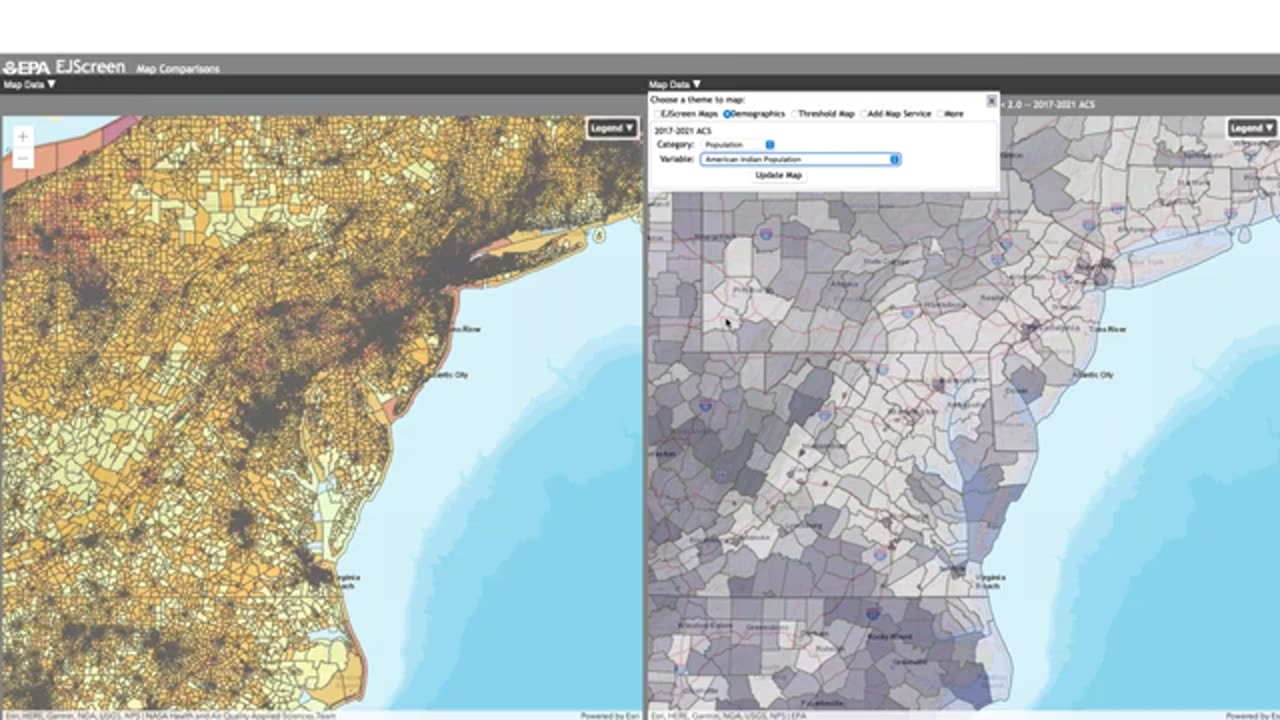This screenshot has width=1280, height=720.
Task: Click the 2017-2021 ACS heading in panel
Action: point(682,131)
